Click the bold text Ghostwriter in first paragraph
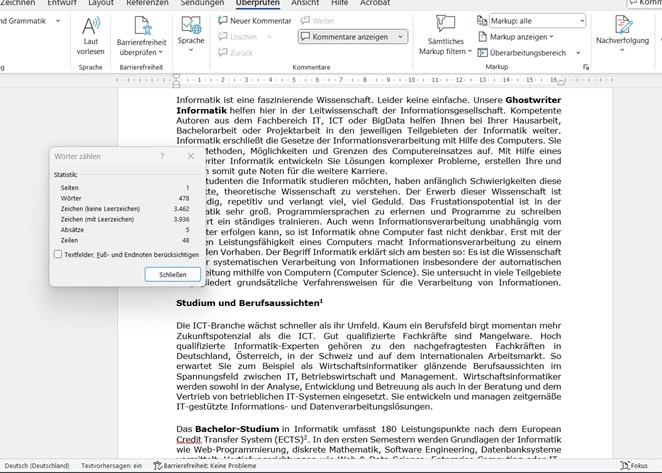Viewport: 662px width, 473px height. pyautogui.click(x=533, y=100)
